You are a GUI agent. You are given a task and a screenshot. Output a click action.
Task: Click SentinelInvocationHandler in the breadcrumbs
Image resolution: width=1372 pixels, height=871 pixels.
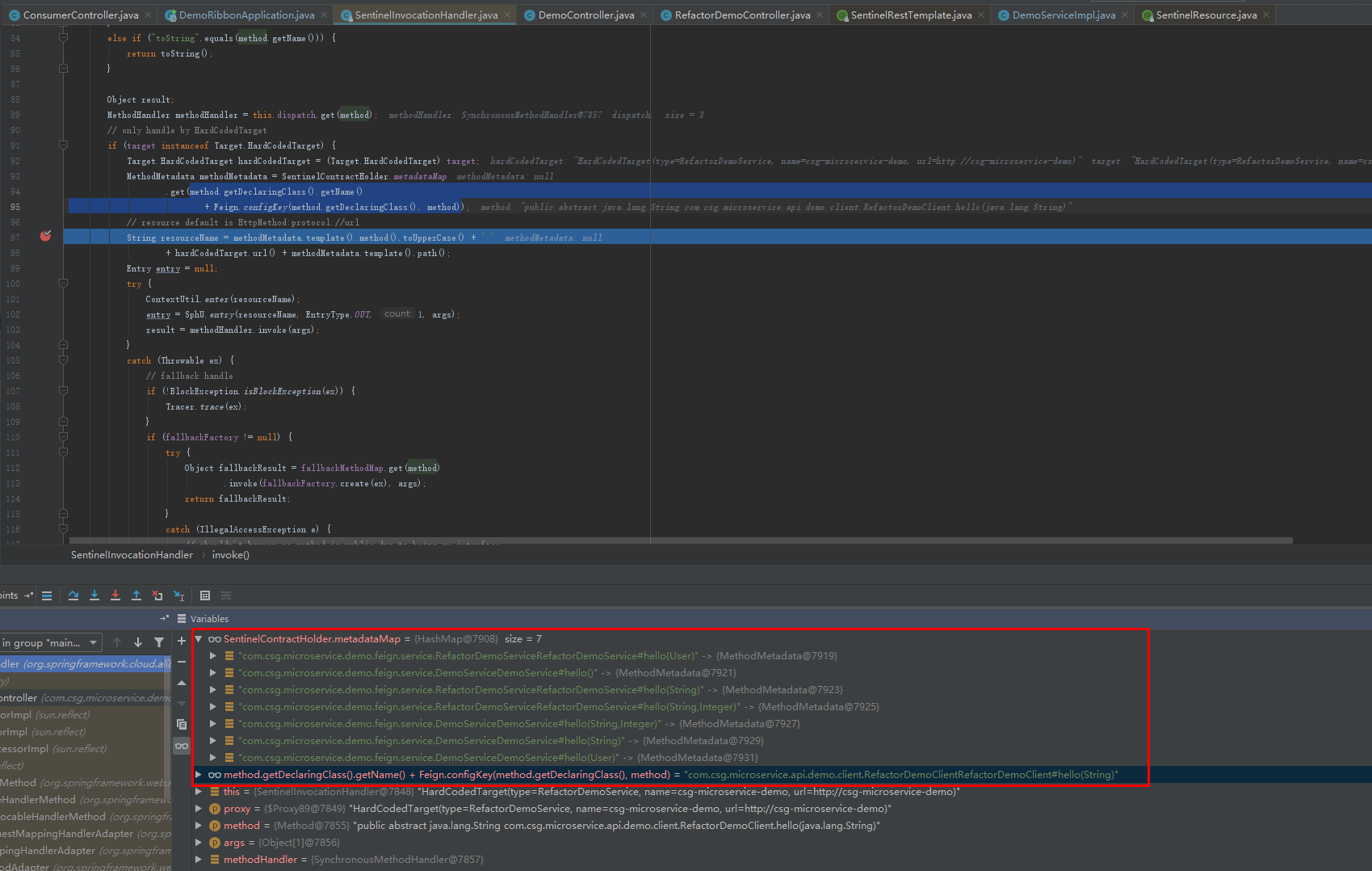(131, 554)
